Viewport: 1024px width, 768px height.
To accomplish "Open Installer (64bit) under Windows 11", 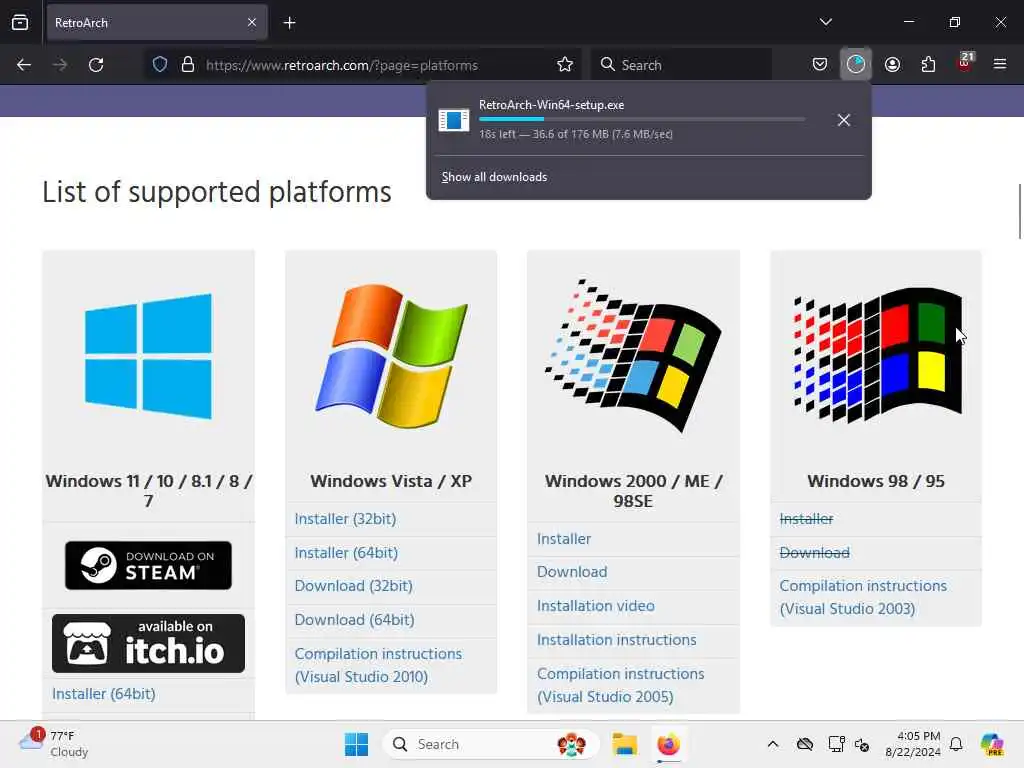I will [104, 694].
